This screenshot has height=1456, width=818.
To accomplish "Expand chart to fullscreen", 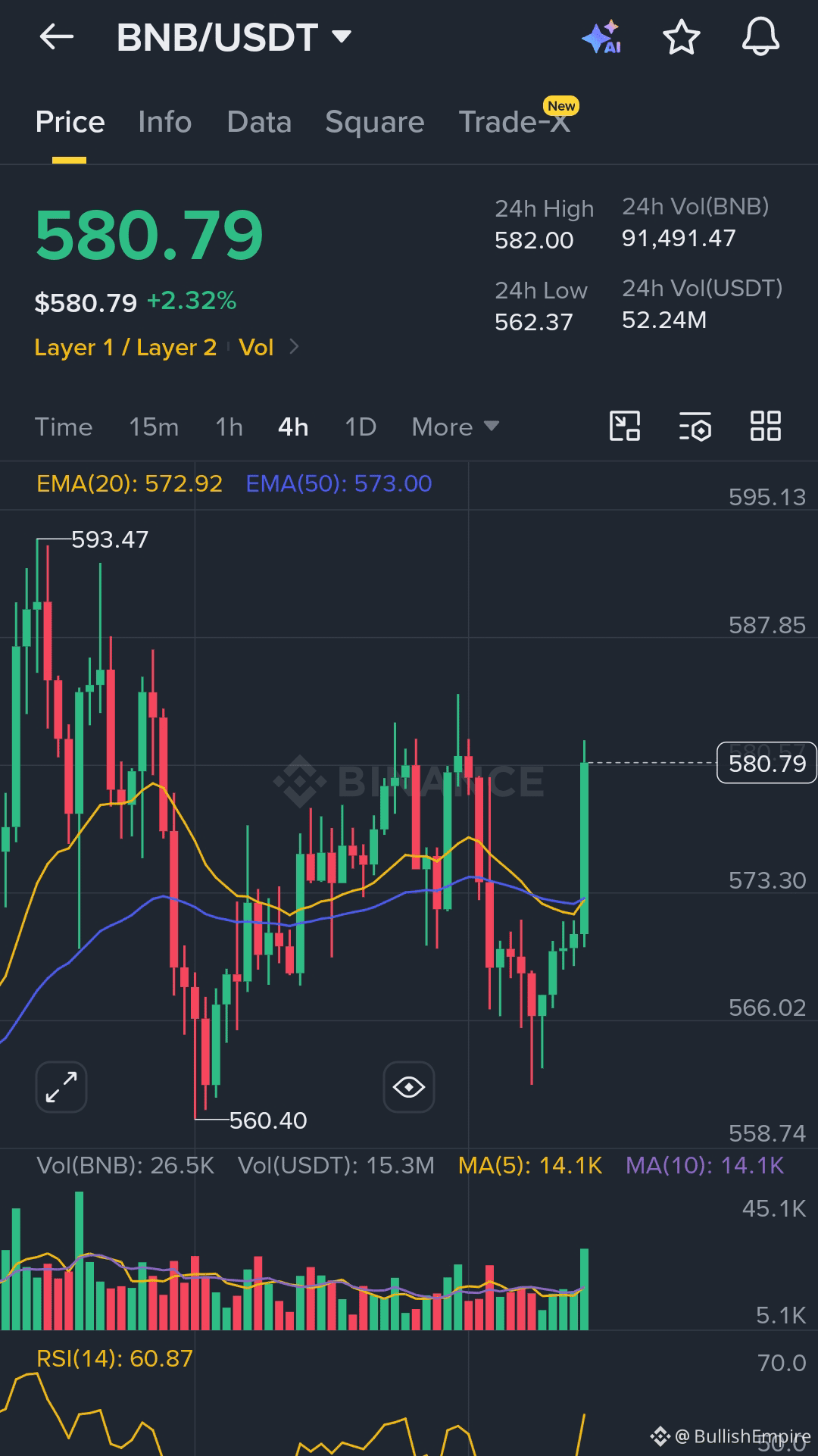I will click(x=61, y=1087).
